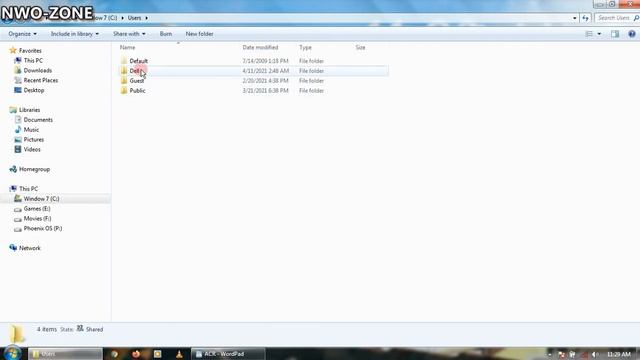Click File folder type in Public row
Screen dimensions: 640x360
[311, 91]
